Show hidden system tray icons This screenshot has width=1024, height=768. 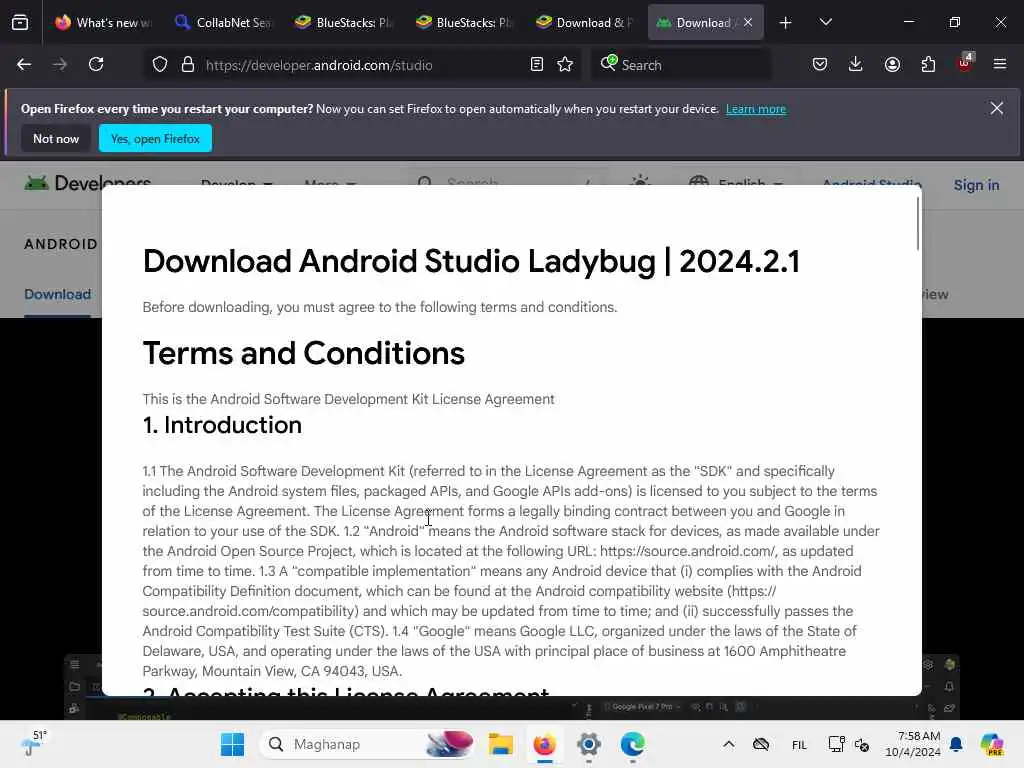729,744
